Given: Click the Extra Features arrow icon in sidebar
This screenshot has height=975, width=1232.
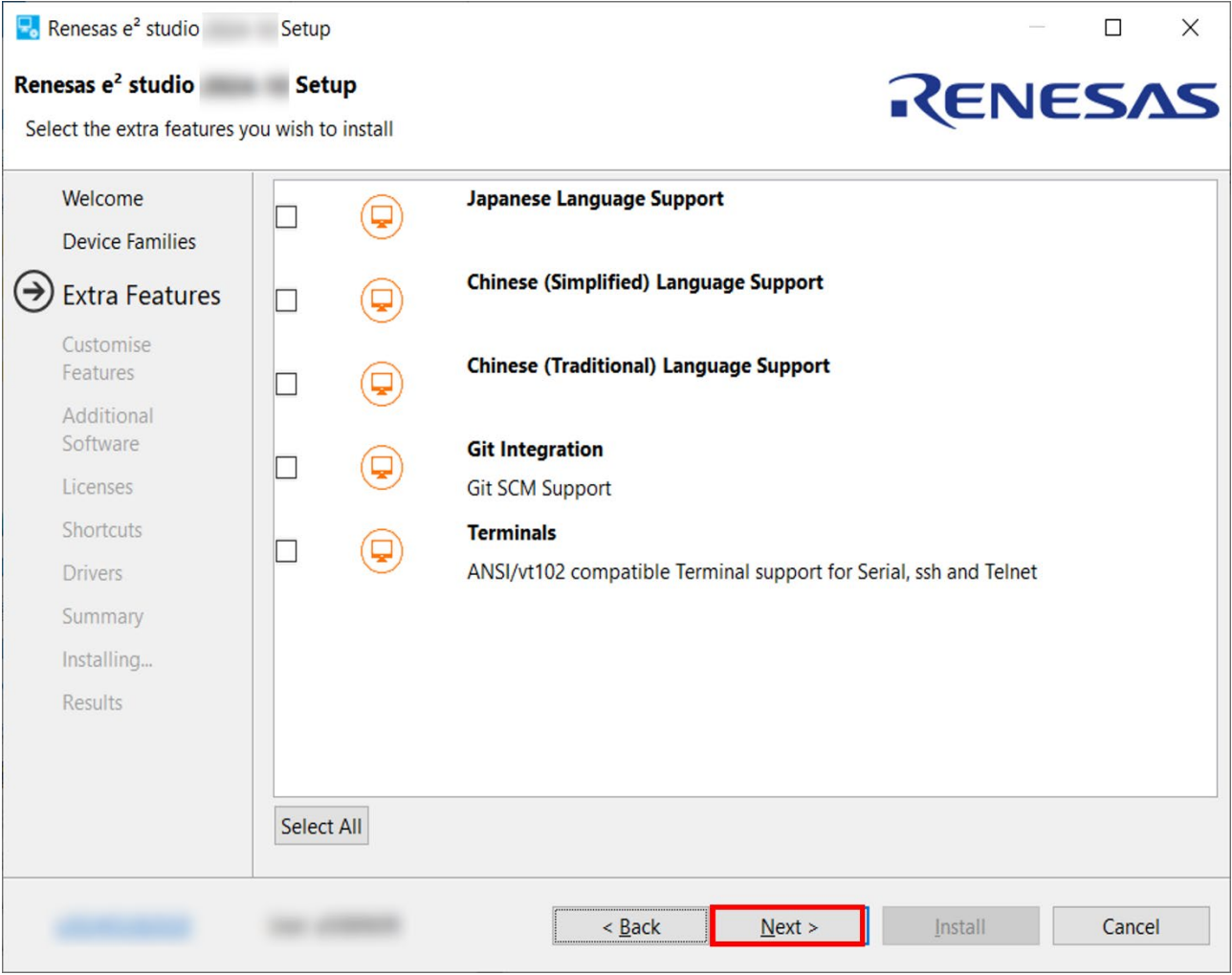Looking at the screenshot, I should tap(33, 293).
